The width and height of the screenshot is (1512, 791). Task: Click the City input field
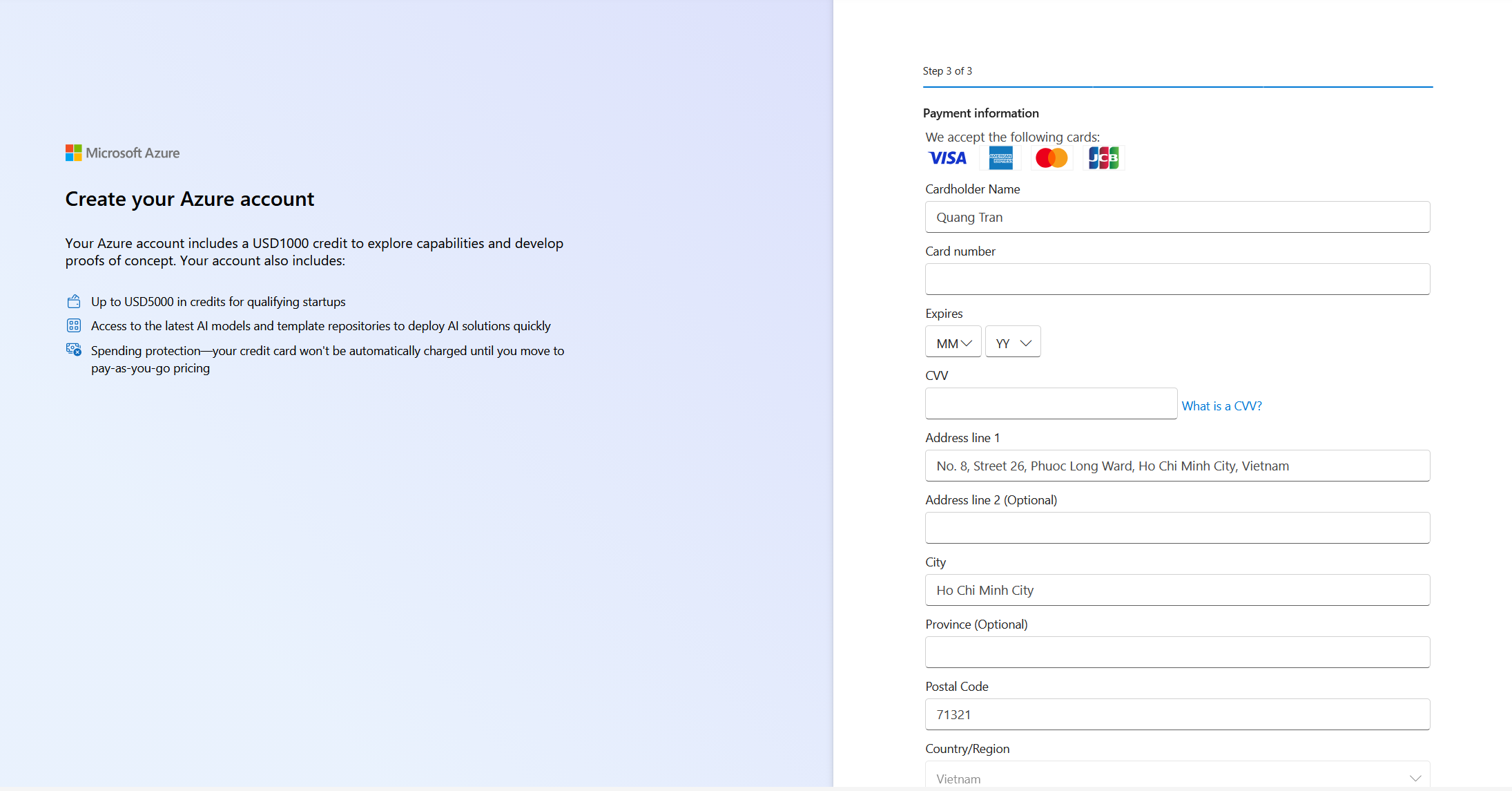click(1177, 590)
